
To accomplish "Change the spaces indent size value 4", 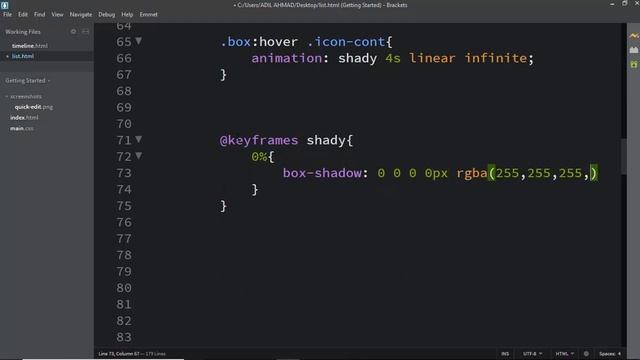I will tap(619, 354).
